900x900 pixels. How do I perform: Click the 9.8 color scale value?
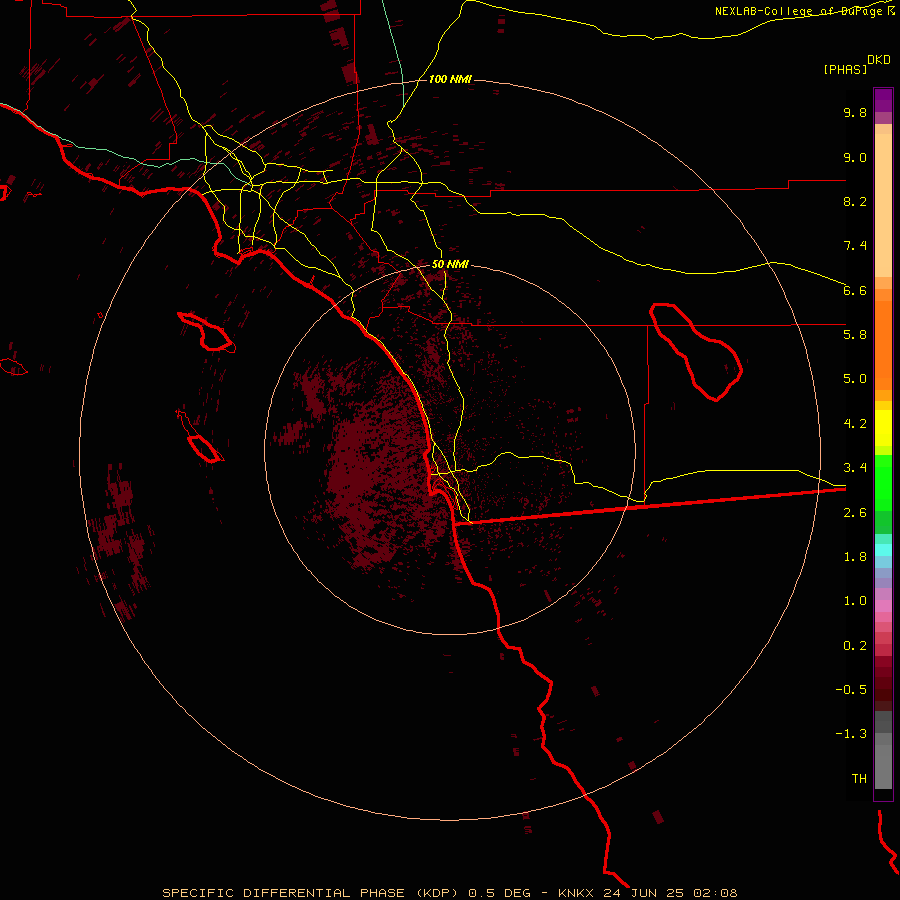pos(855,112)
